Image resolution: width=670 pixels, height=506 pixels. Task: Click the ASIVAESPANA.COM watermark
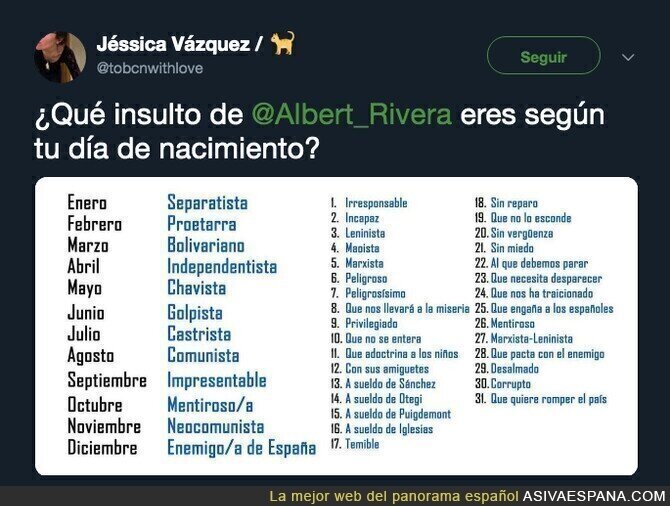pos(594,496)
